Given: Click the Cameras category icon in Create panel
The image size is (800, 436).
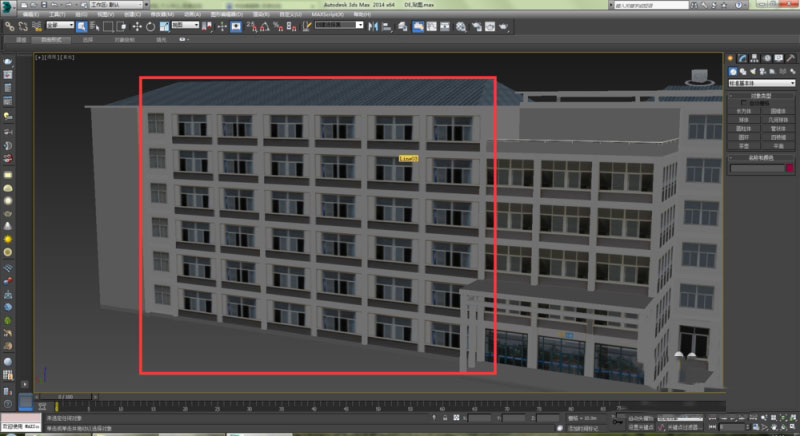Looking at the screenshot, I should click(x=763, y=72).
